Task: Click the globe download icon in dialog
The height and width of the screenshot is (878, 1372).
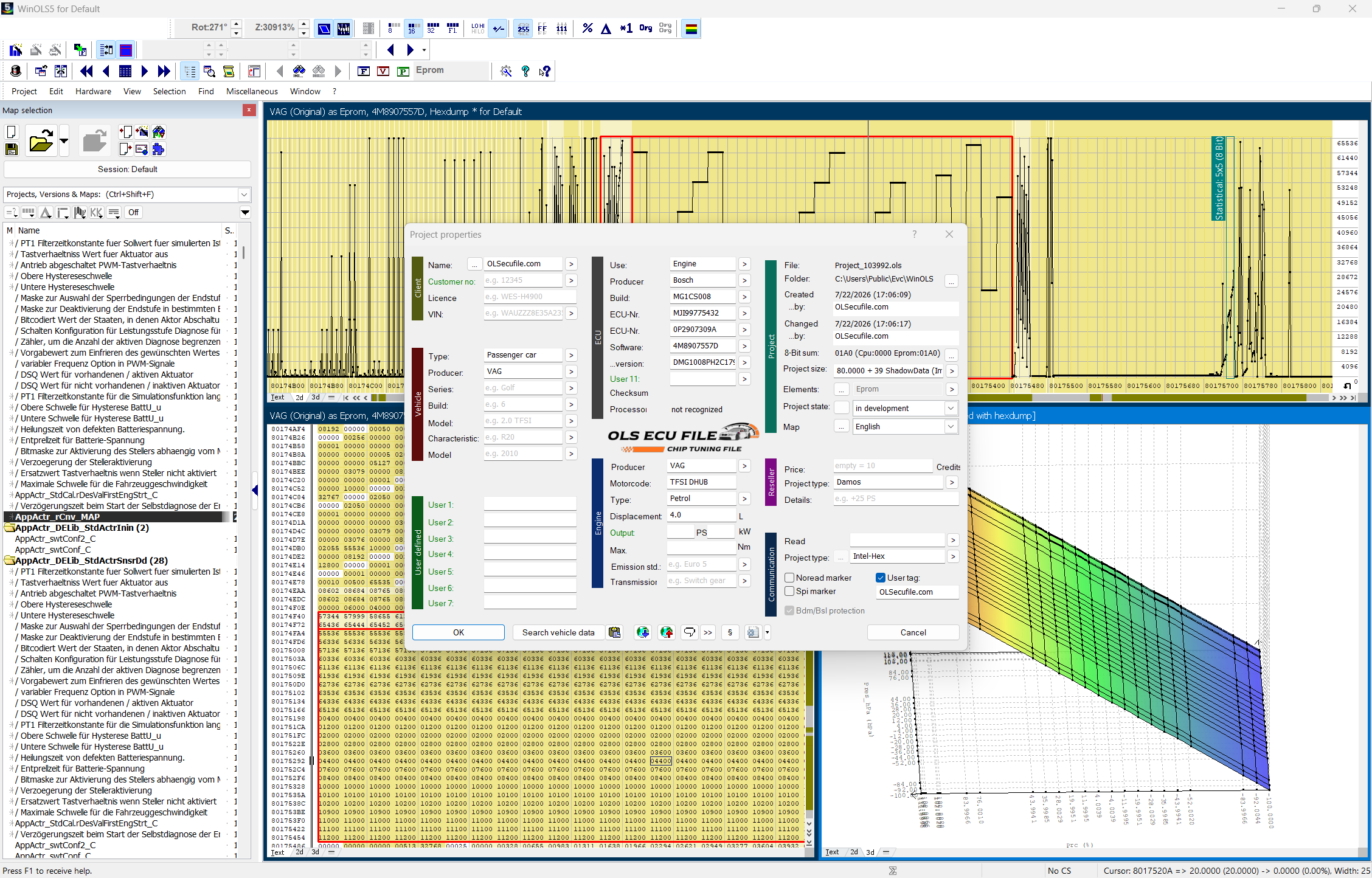Action: pyautogui.click(x=643, y=632)
